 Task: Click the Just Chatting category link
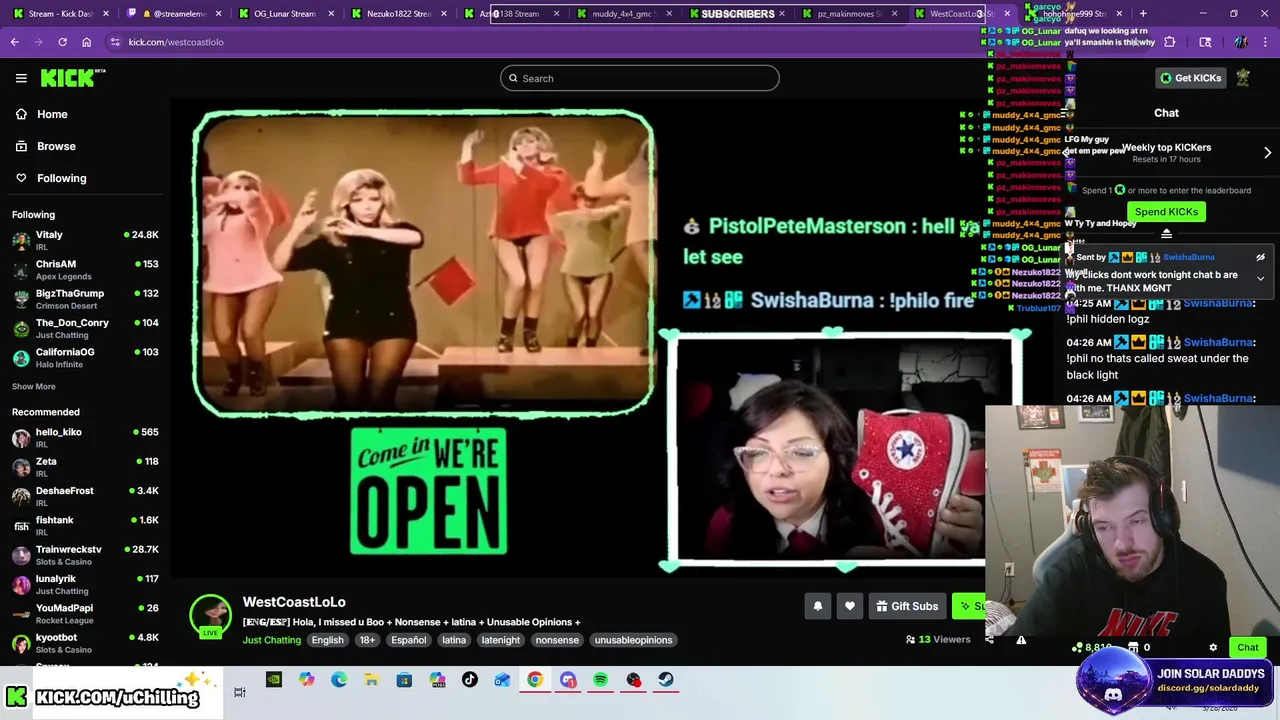(x=272, y=640)
